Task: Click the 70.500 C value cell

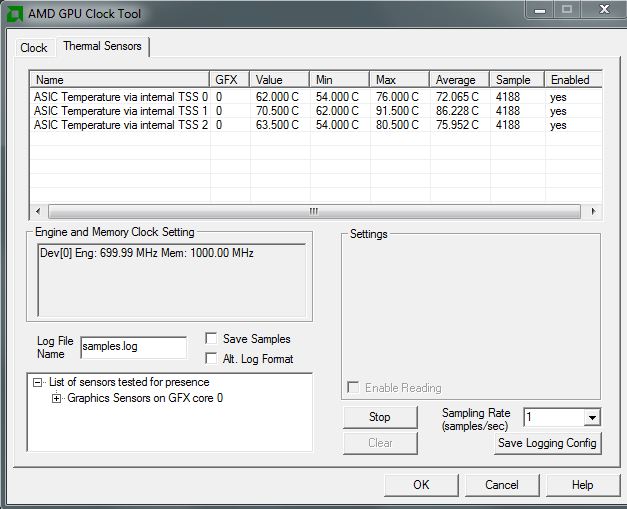Action: [277, 111]
